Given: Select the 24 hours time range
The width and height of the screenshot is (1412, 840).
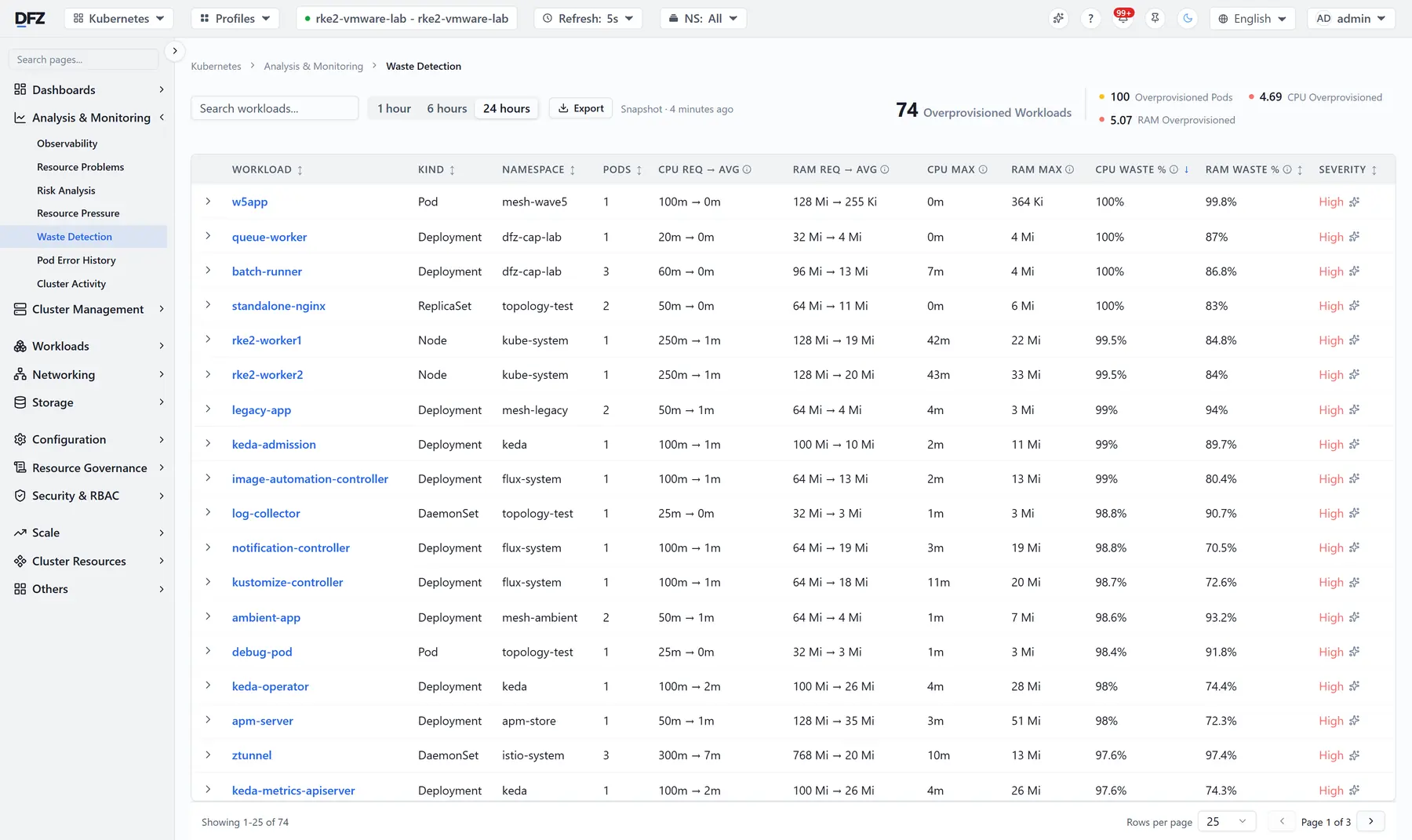Looking at the screenshot, I should pos(506,108).
